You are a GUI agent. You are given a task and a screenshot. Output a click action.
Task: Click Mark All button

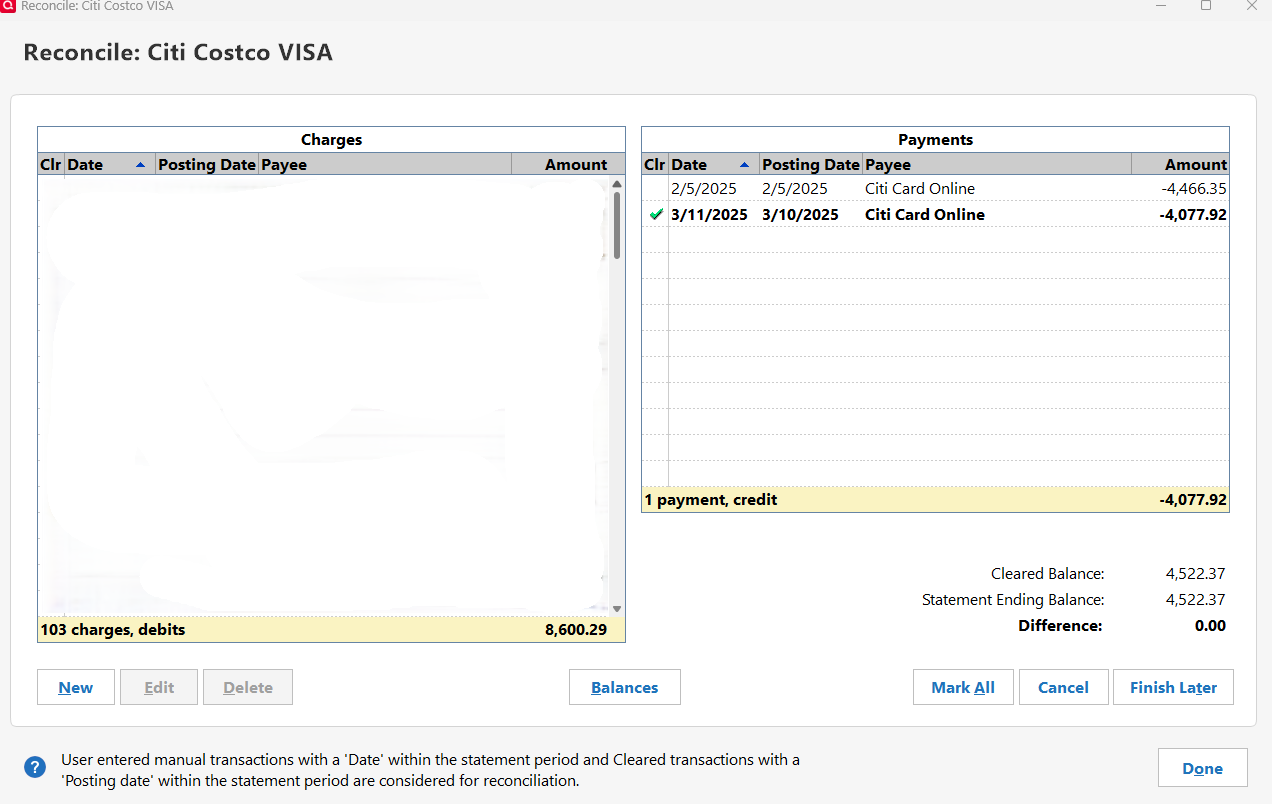[963, 687]
